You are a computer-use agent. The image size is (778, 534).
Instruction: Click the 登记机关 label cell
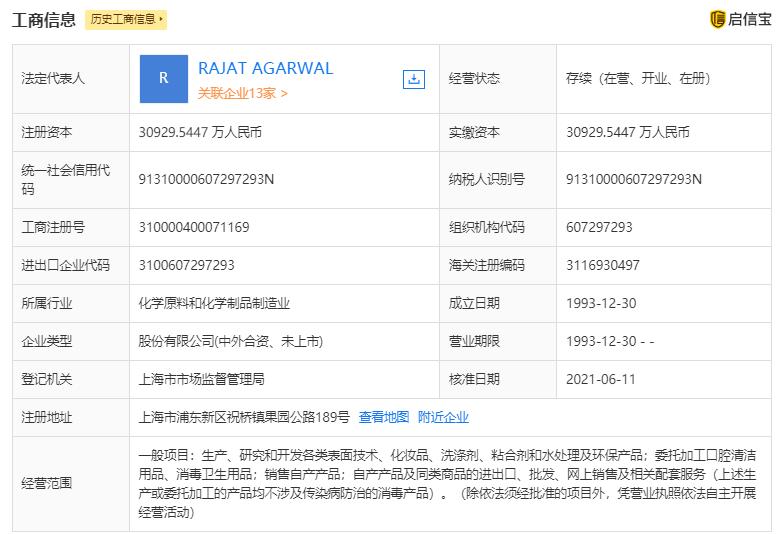[71, 379]
